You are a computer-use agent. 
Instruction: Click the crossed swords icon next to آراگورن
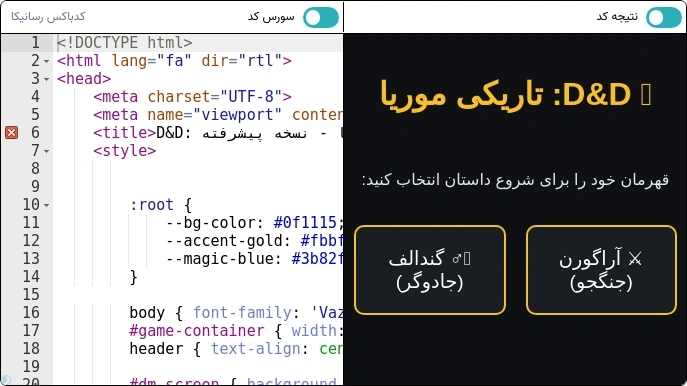click(635, 259)
